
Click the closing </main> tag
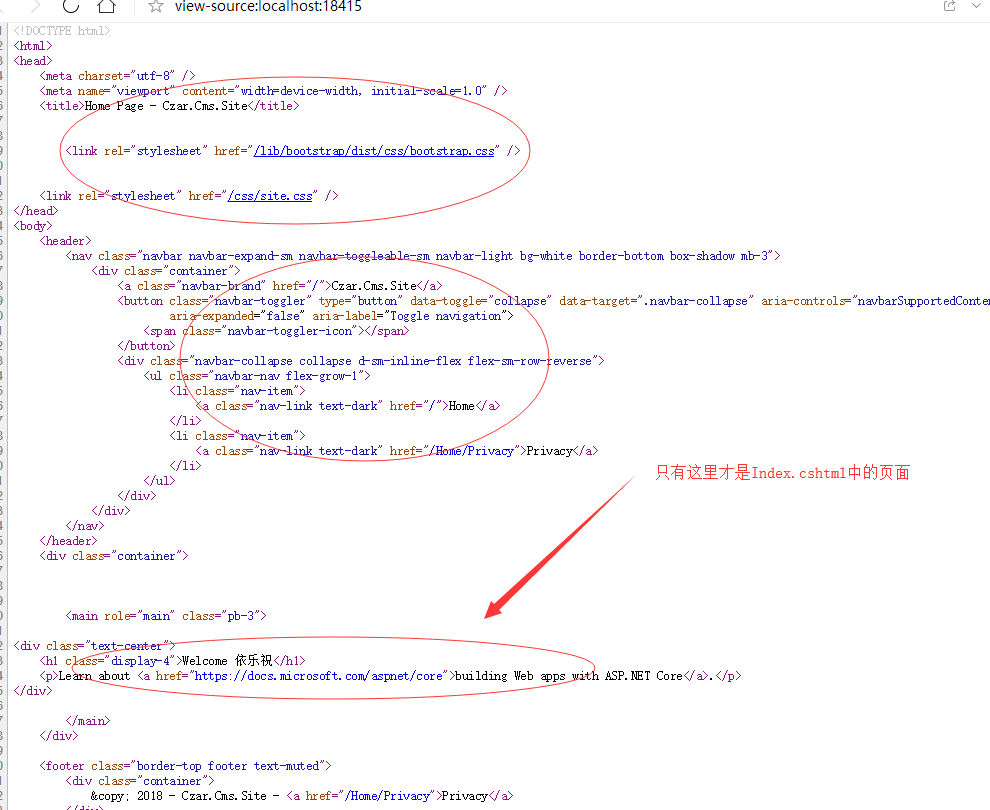(88, 721)
